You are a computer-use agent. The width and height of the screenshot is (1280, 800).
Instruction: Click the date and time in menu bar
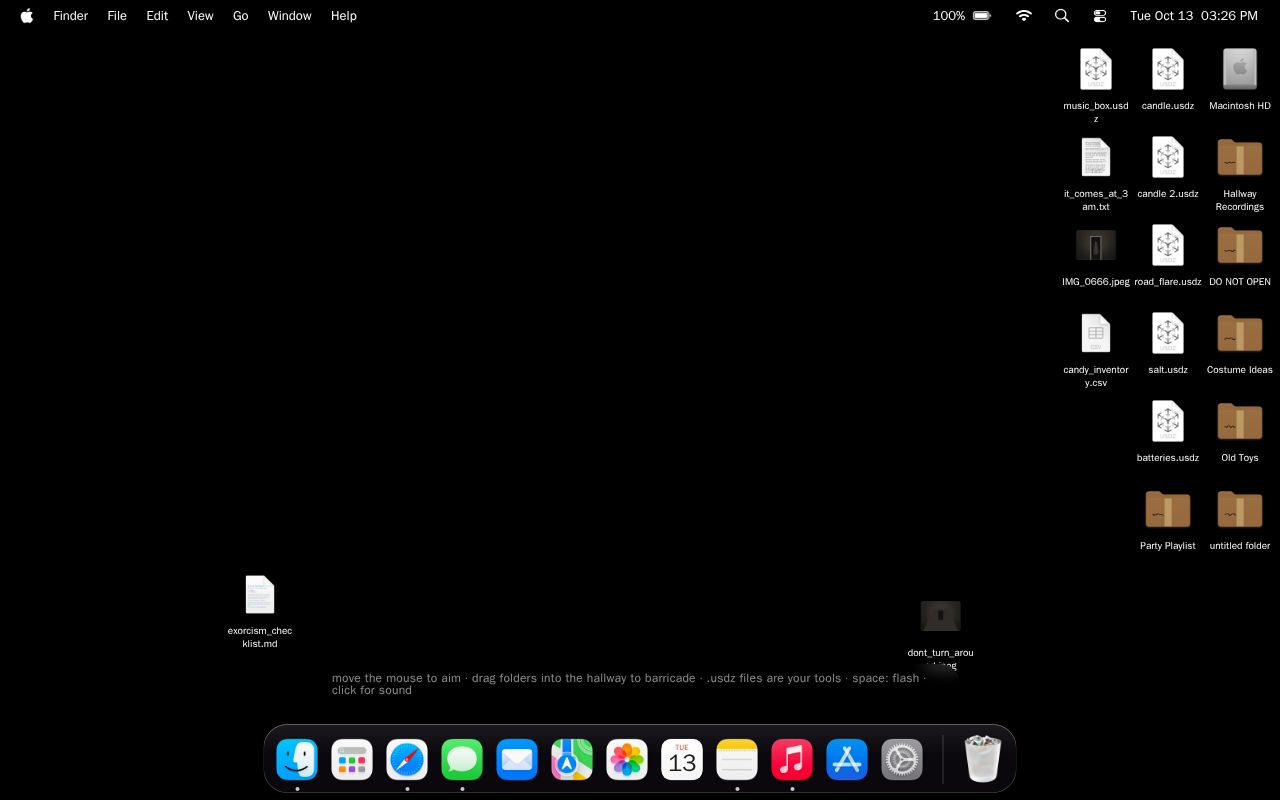[x=1194, y=16]
